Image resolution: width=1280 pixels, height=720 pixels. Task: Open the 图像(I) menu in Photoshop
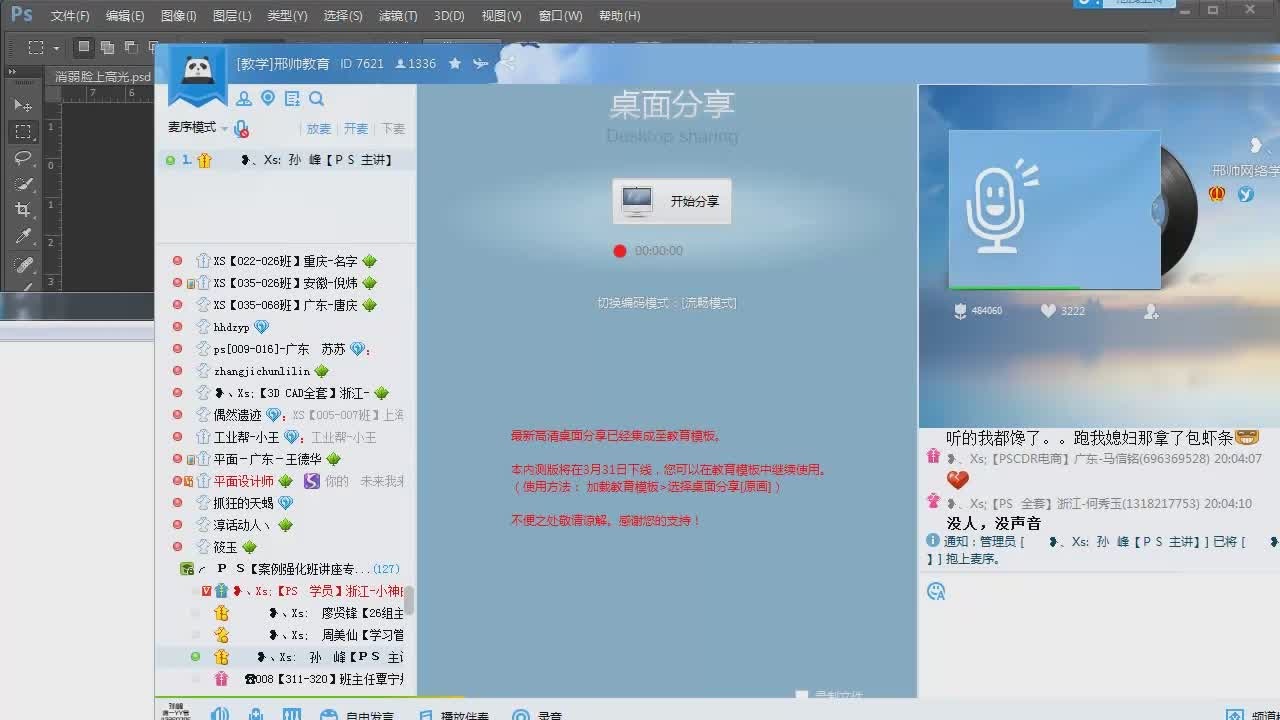179,16
